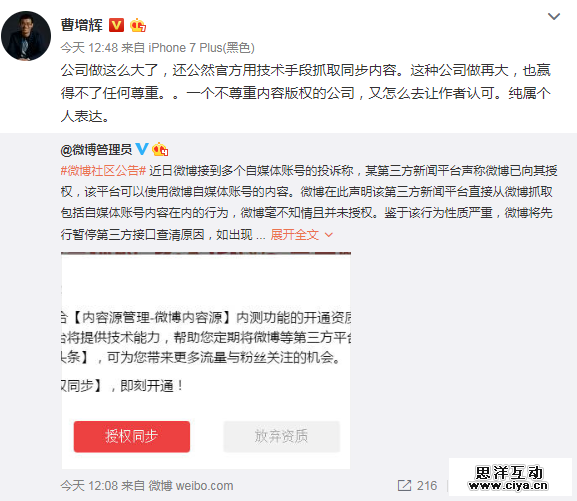Click the red V verification badge beside 曹增辉
577x501 pixels.
click(116, 25)
